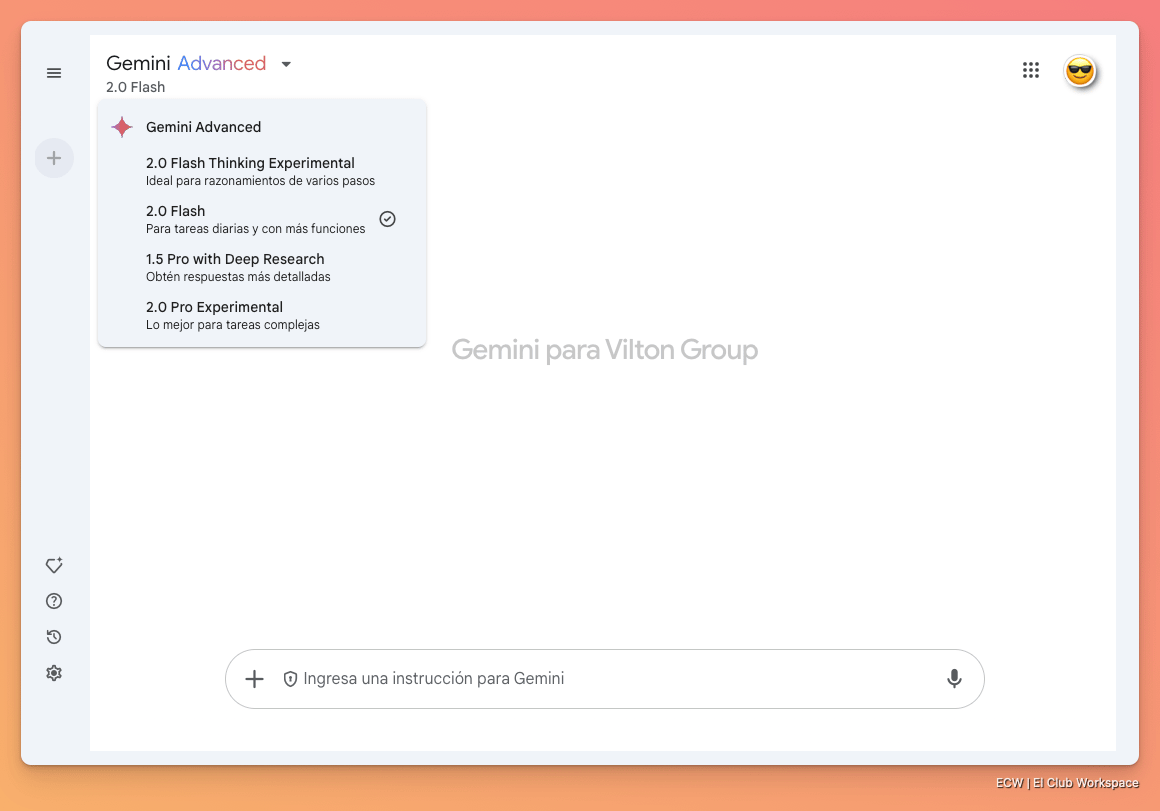
Task: Open the Settings gear icon
Action: [54, 673]
